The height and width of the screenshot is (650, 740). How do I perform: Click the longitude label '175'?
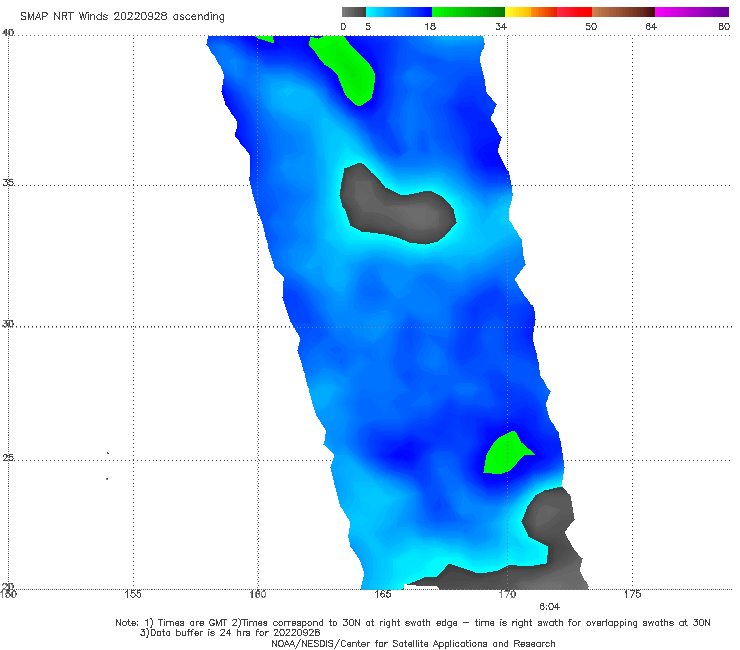coord(632,594)
